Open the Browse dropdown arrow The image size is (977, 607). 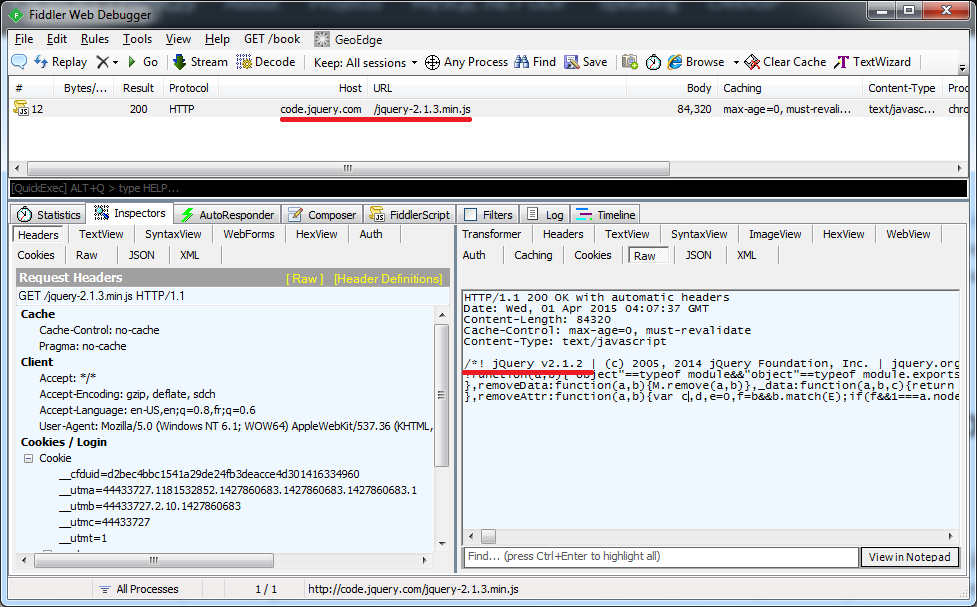pos(736,62)
